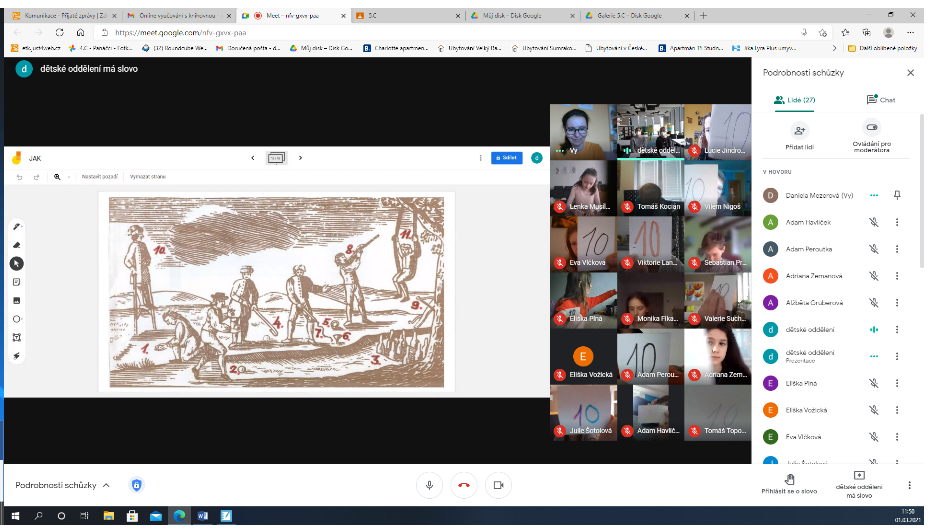Viewport: 938px width, 530px height.
Task: Switch to the Chat tab
Action: 881,100
